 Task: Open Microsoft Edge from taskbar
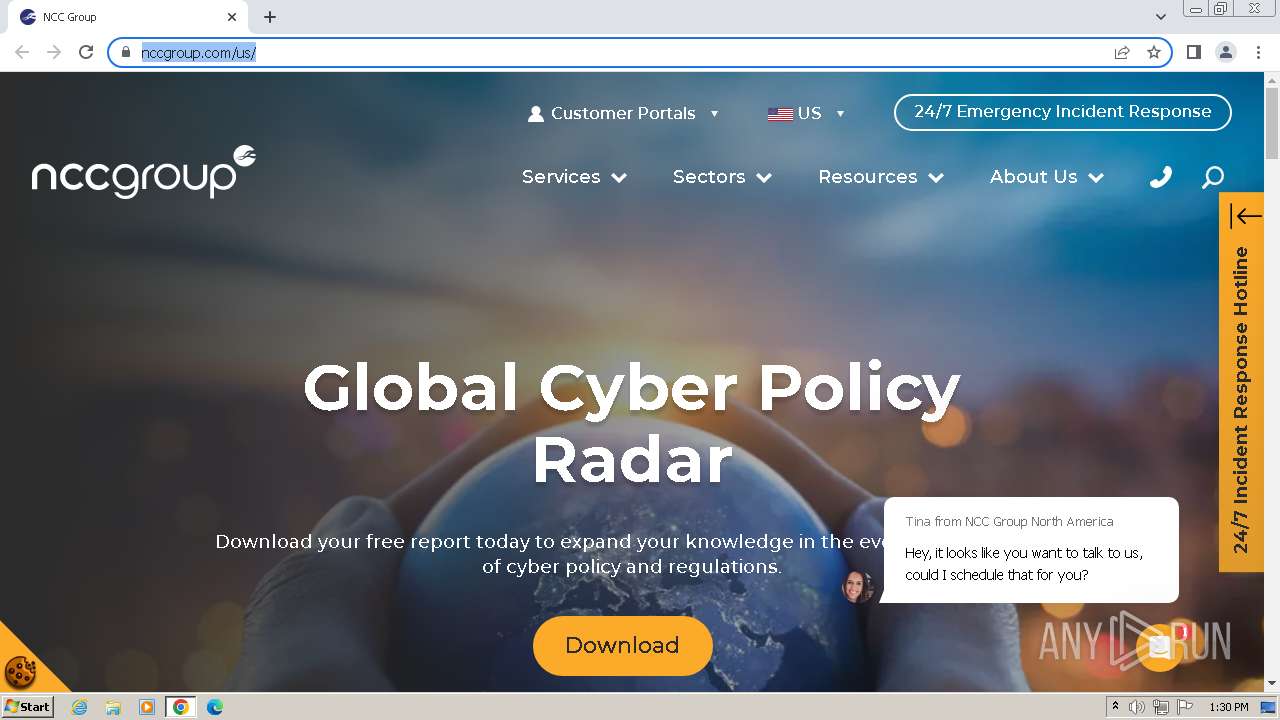[215, 707]
